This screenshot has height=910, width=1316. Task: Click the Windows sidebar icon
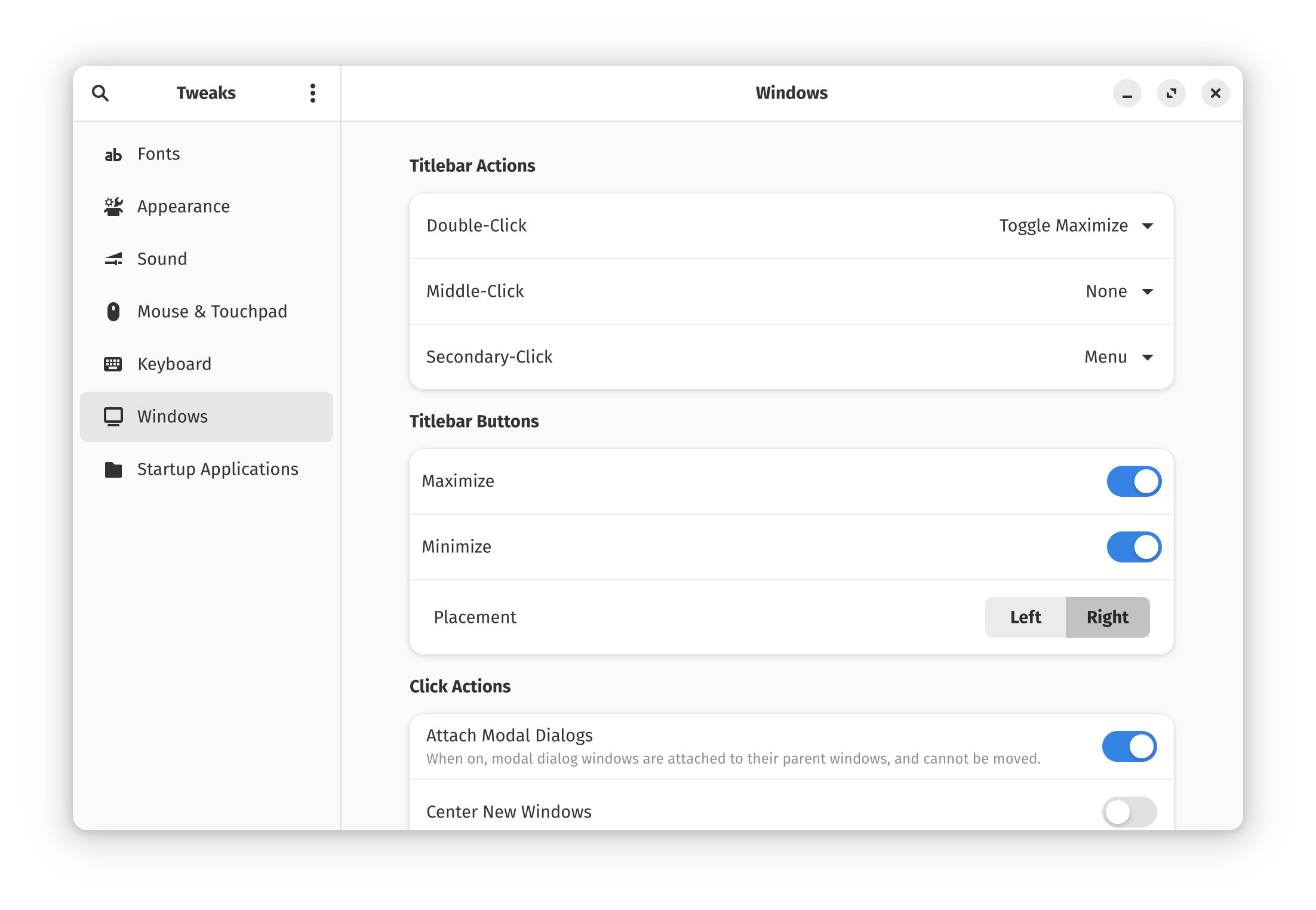(115, 416)
